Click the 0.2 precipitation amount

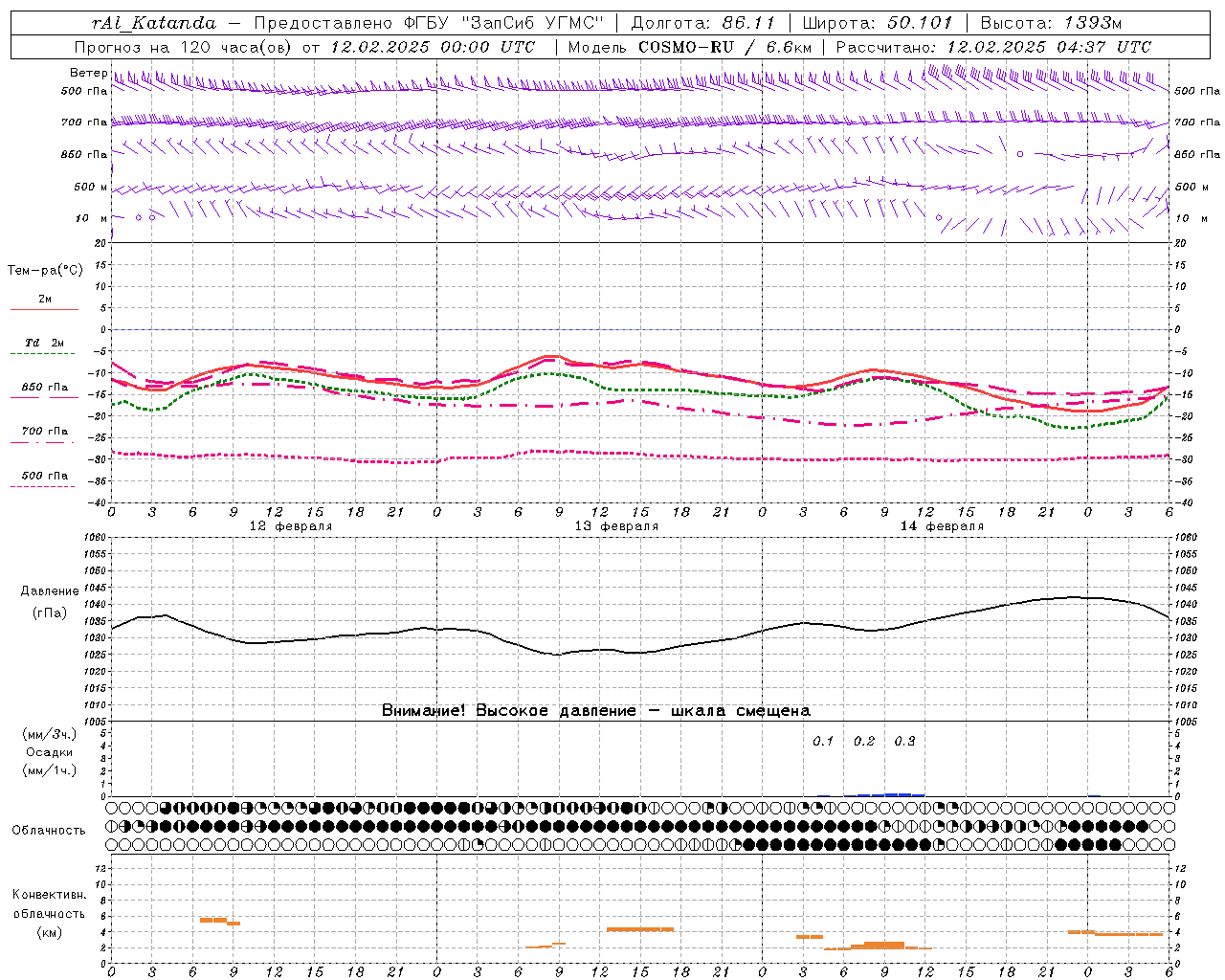pos(864,742)
